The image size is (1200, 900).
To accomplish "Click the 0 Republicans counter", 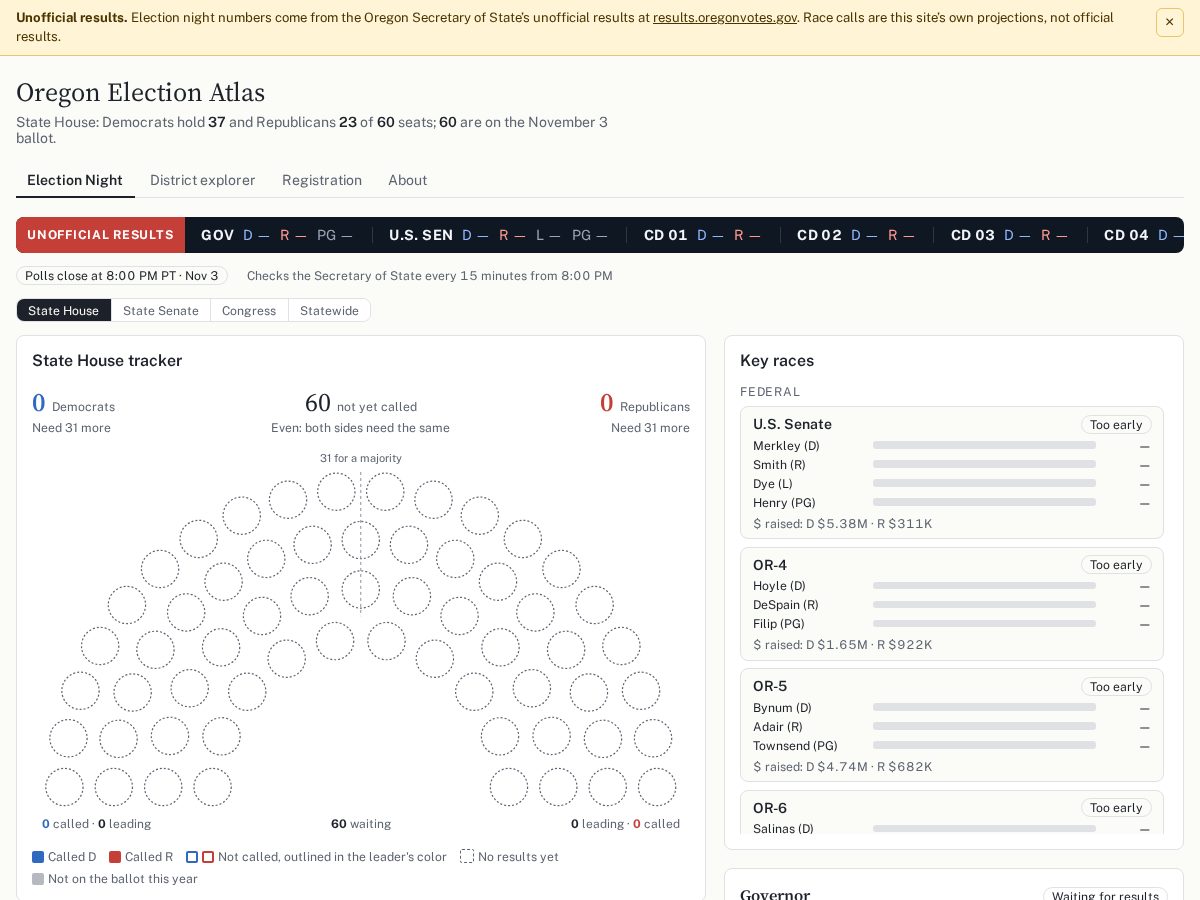I will click(645, 404).
